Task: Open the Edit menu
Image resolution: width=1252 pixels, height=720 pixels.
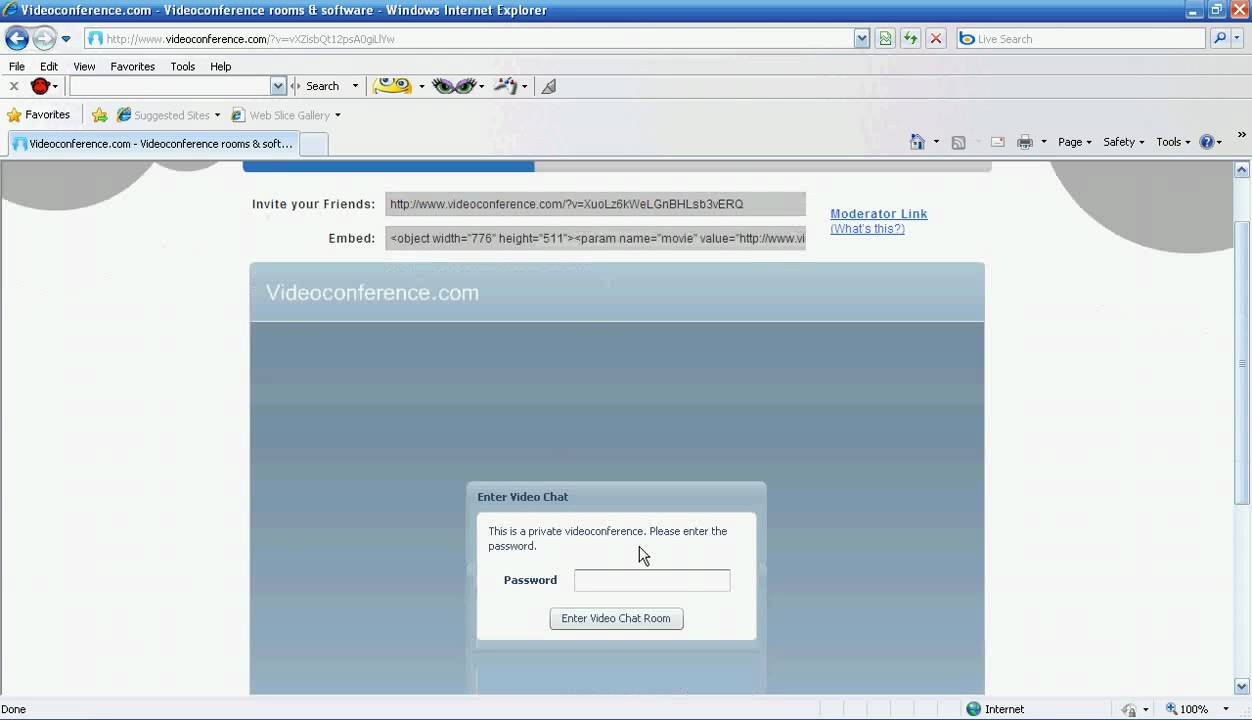Action: 49,66
